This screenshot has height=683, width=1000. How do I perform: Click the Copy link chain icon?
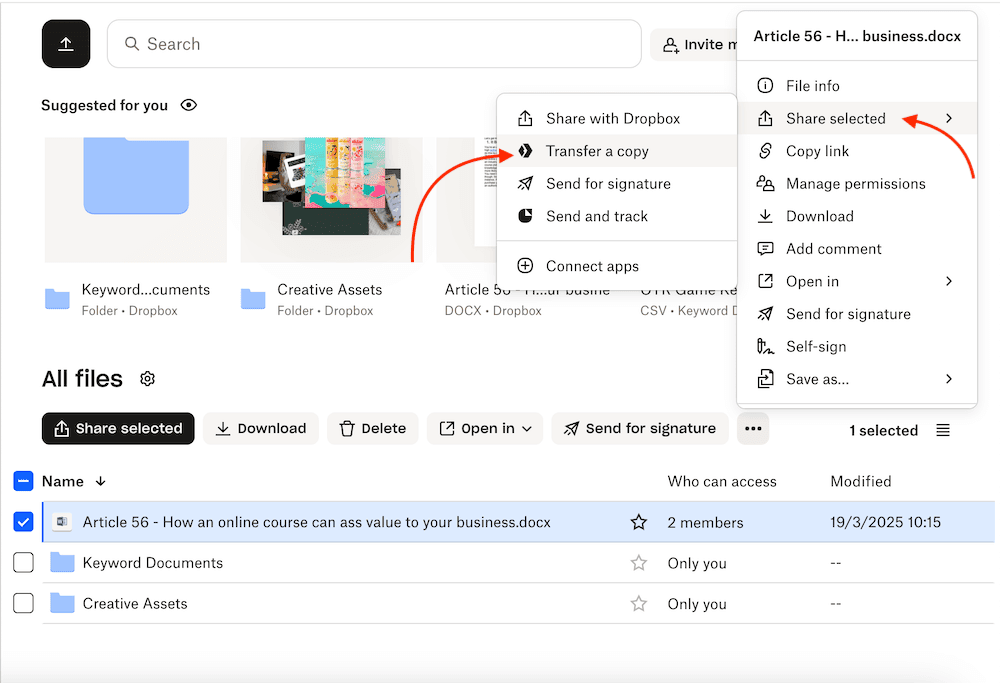(x=765, y=151)
